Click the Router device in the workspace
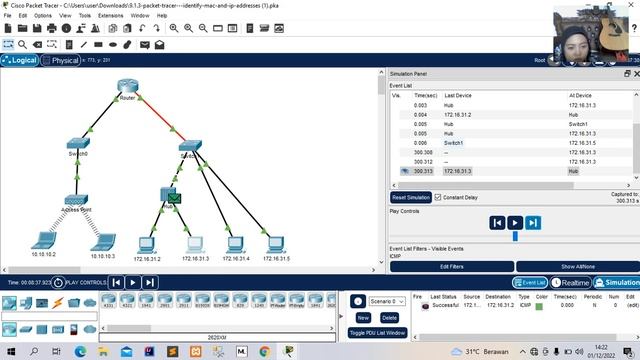Image resolution: width=640 pixels, height=360 pixels. (128, 86)
